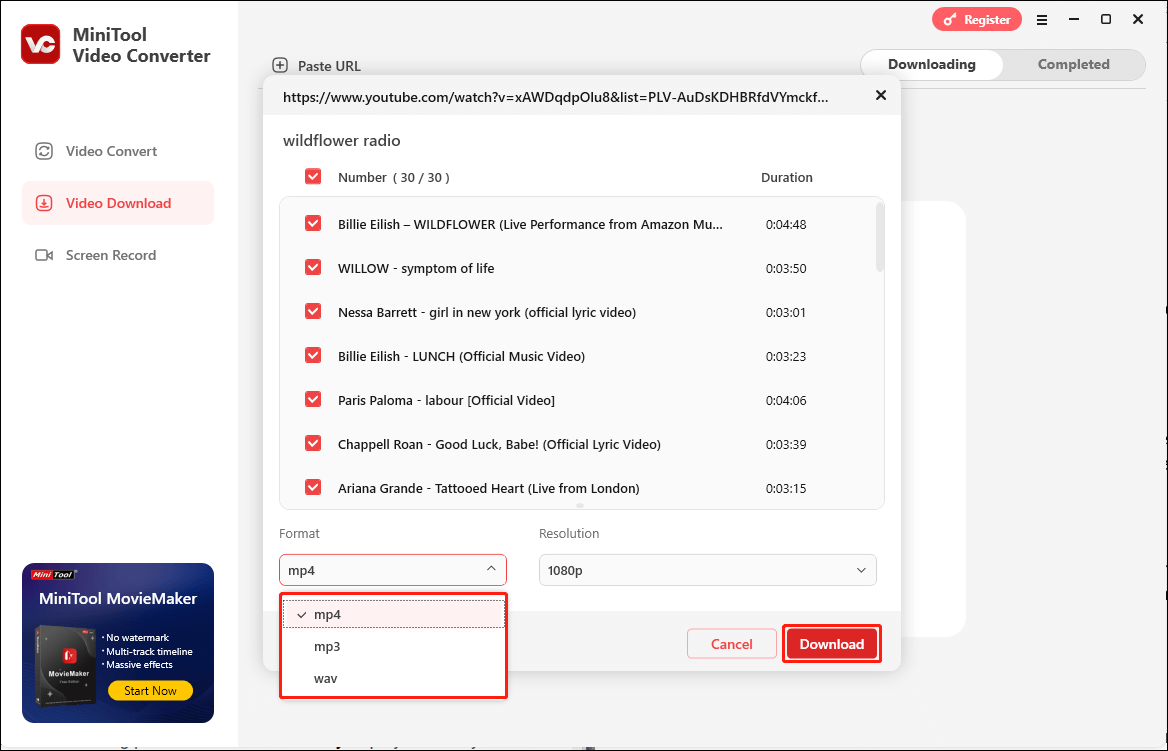Uncheck Ariana Grande Tattooed Heart checkbox
Screen dimensions: 1168x751
(x=313, y=487)
